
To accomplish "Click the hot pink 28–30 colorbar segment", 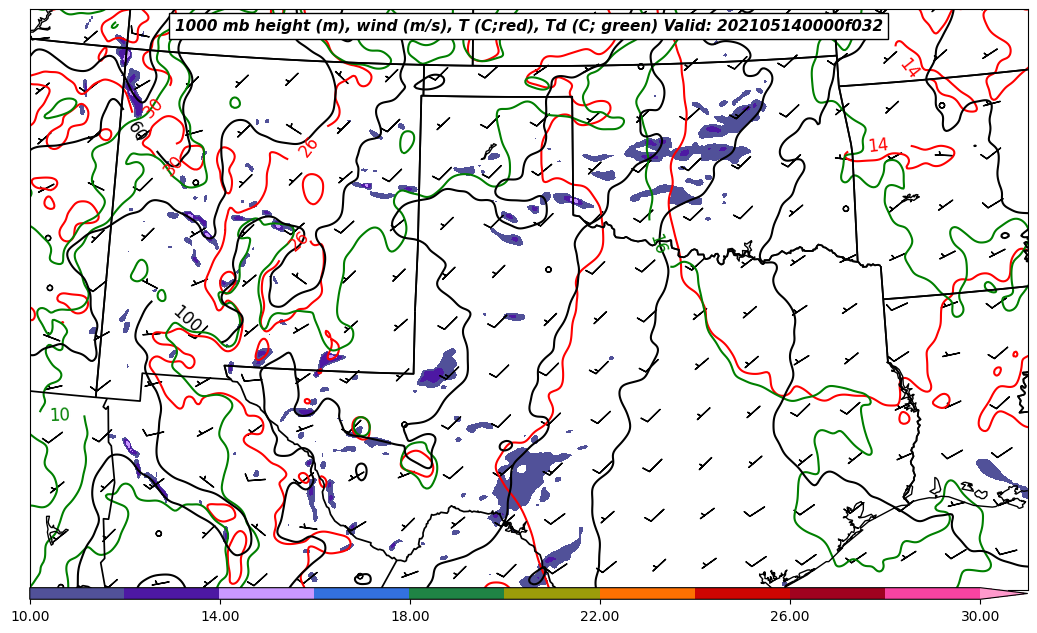I will pyautogui.click(x=931, y=593).
